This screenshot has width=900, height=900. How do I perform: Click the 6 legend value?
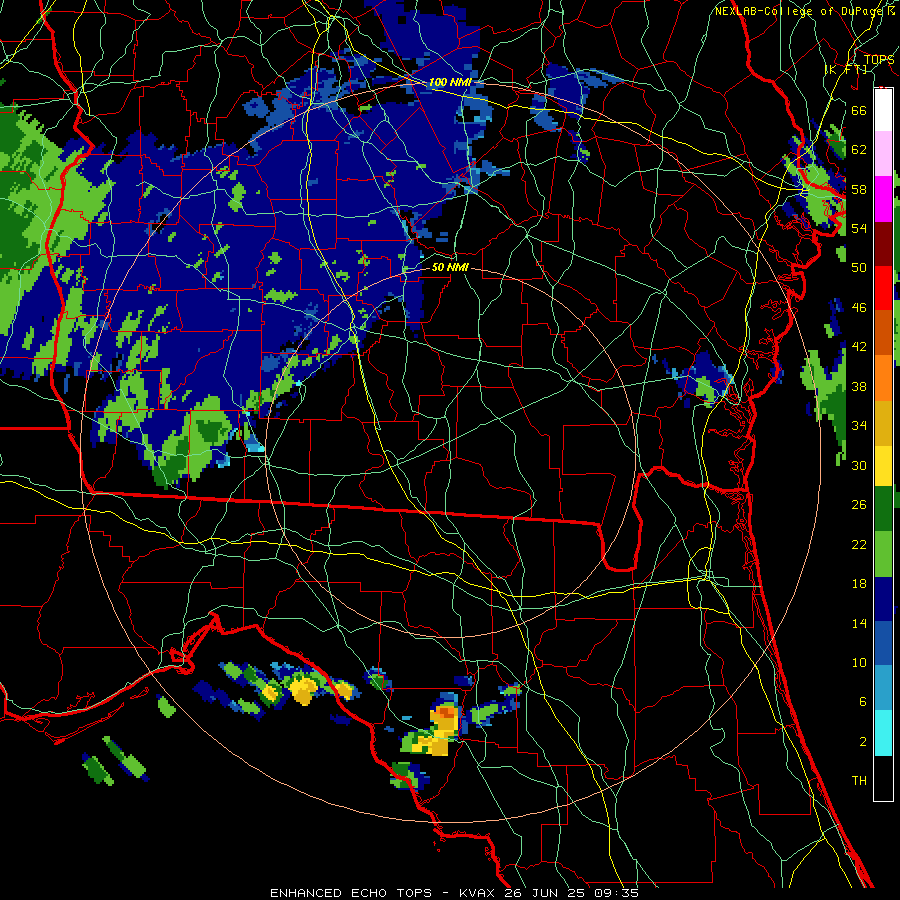pos(863,702)
